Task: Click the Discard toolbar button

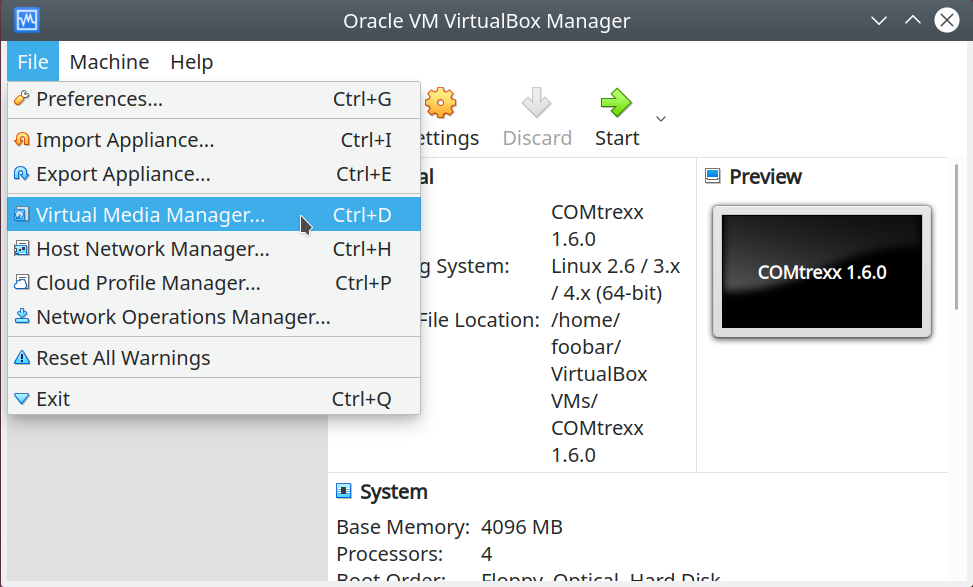Action: pos(537,118)
